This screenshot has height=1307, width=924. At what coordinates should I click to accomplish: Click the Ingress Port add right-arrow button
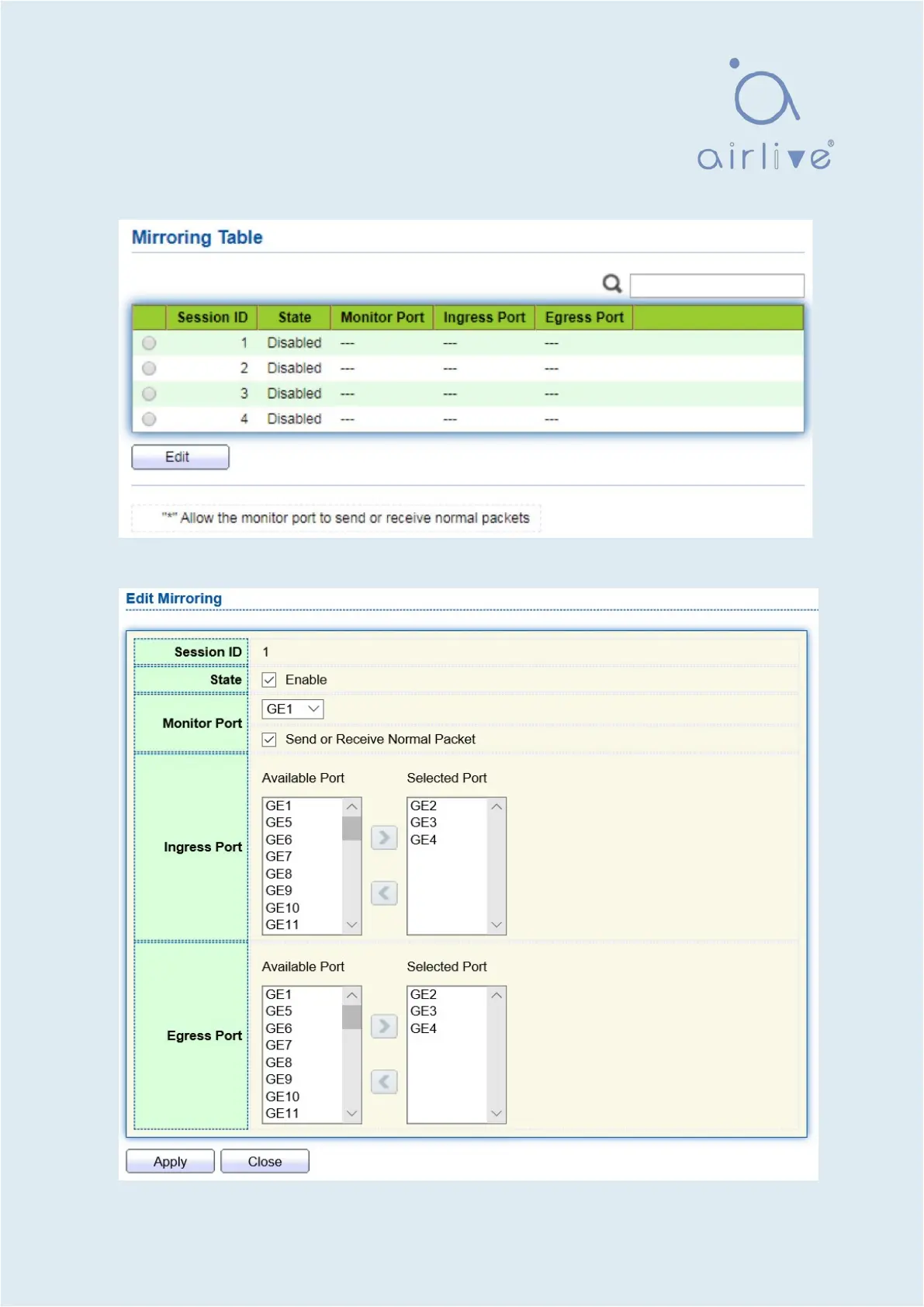pos(384,837)
